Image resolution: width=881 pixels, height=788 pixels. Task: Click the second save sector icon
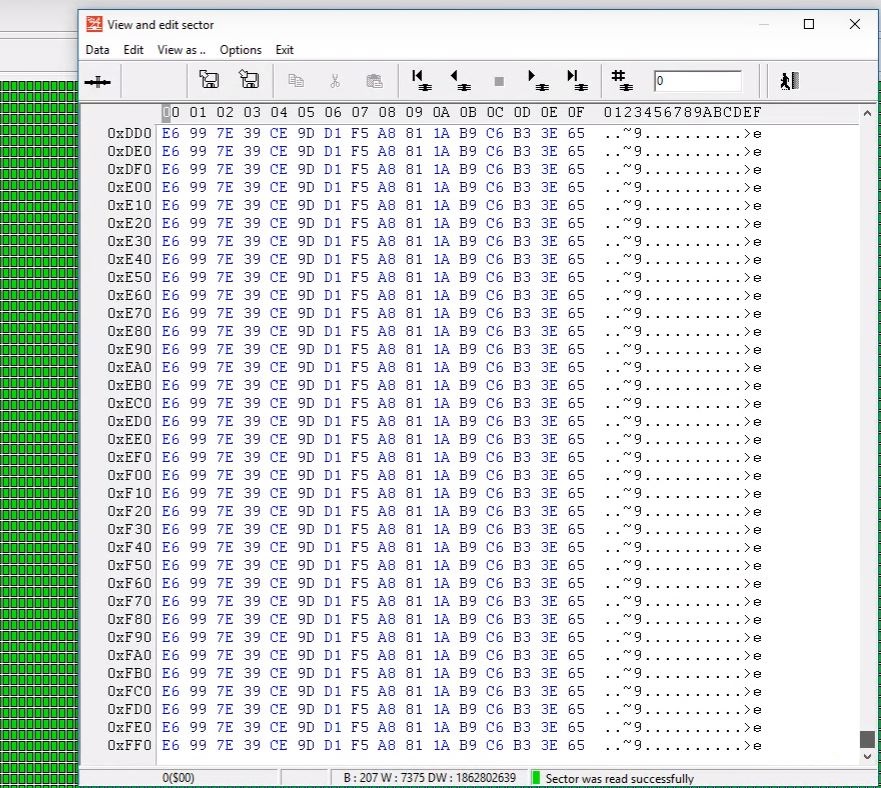249,80
